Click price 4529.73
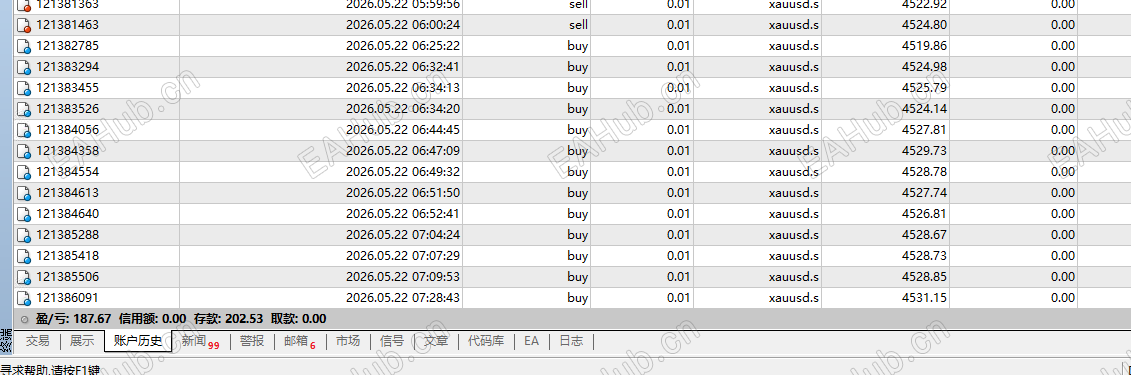1131x375 pixels. [x=924, y=151]
